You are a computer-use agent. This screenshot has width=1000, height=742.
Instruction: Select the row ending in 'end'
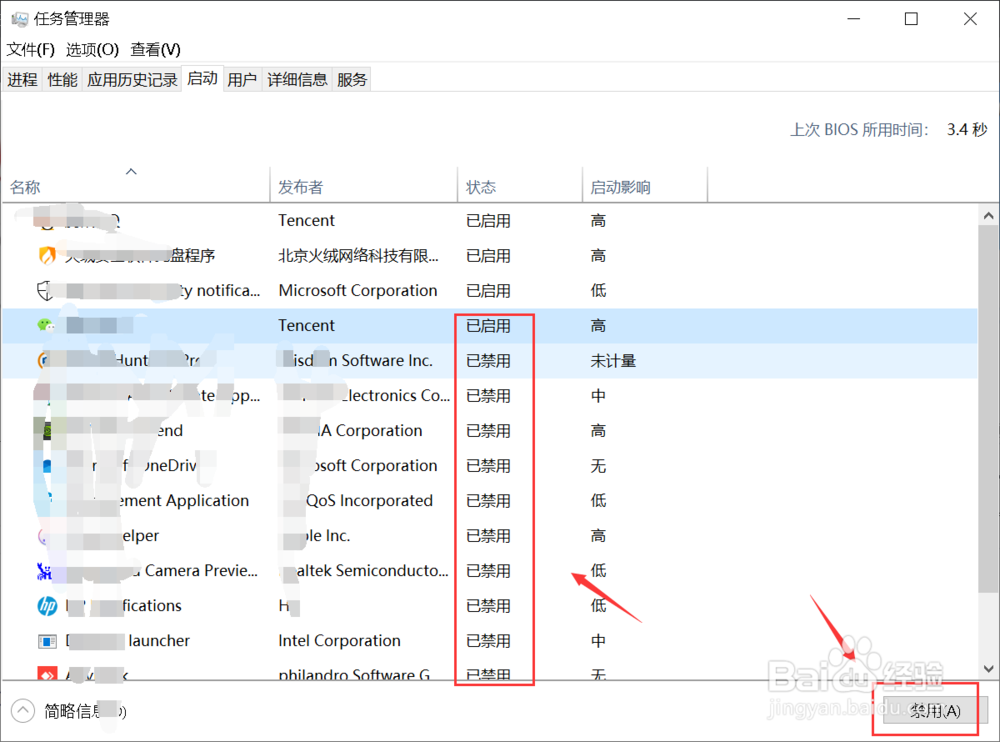(490, 431)
